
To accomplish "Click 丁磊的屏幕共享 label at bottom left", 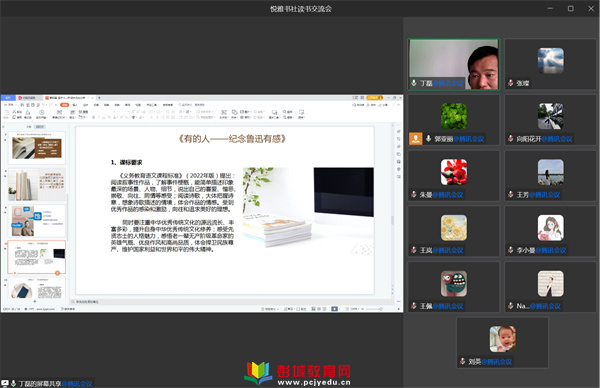I will [x=40, y=383].
